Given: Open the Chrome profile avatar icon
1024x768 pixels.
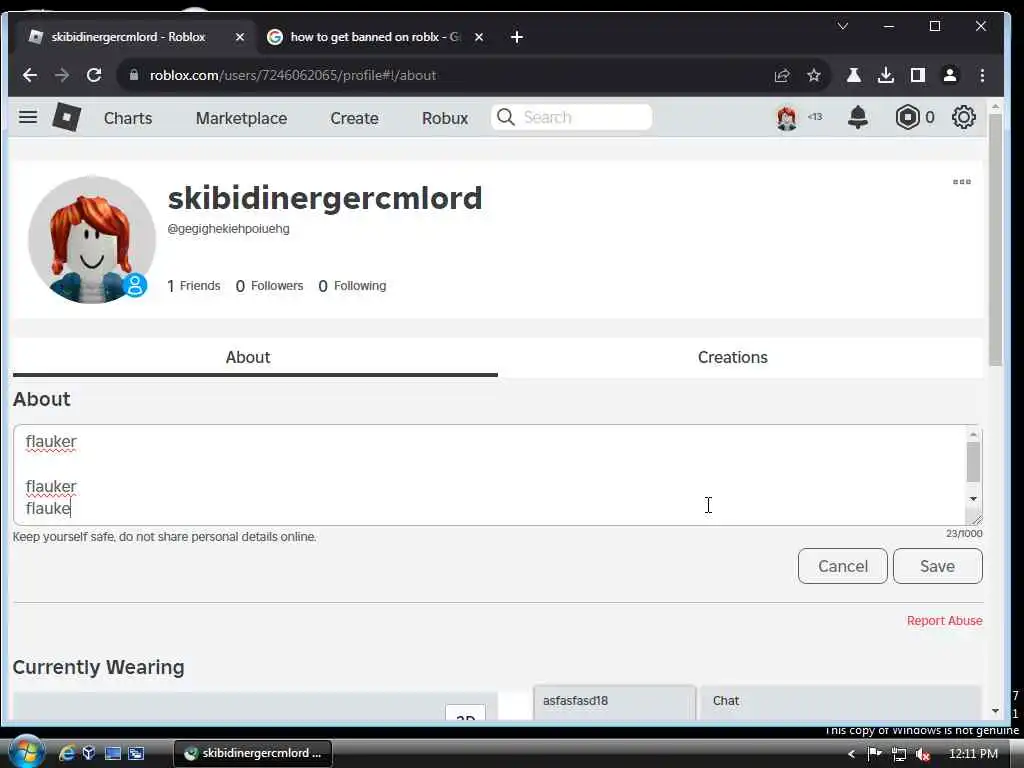Looking at the screenshot, I should point(950,75).
